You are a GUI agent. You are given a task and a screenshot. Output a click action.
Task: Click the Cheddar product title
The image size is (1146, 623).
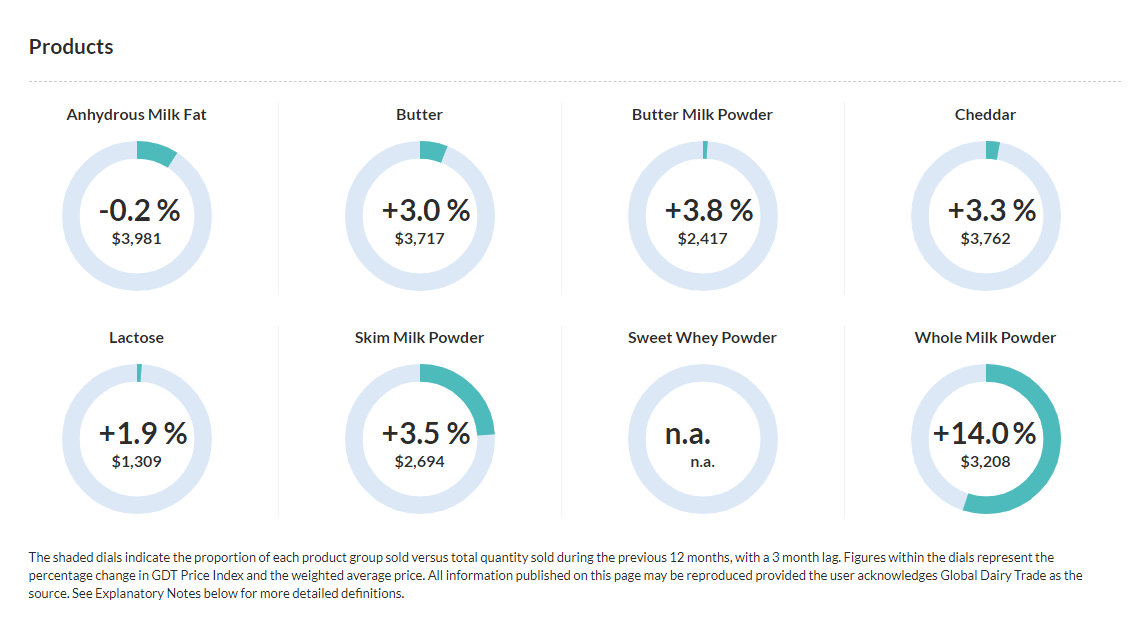point(985,115)
